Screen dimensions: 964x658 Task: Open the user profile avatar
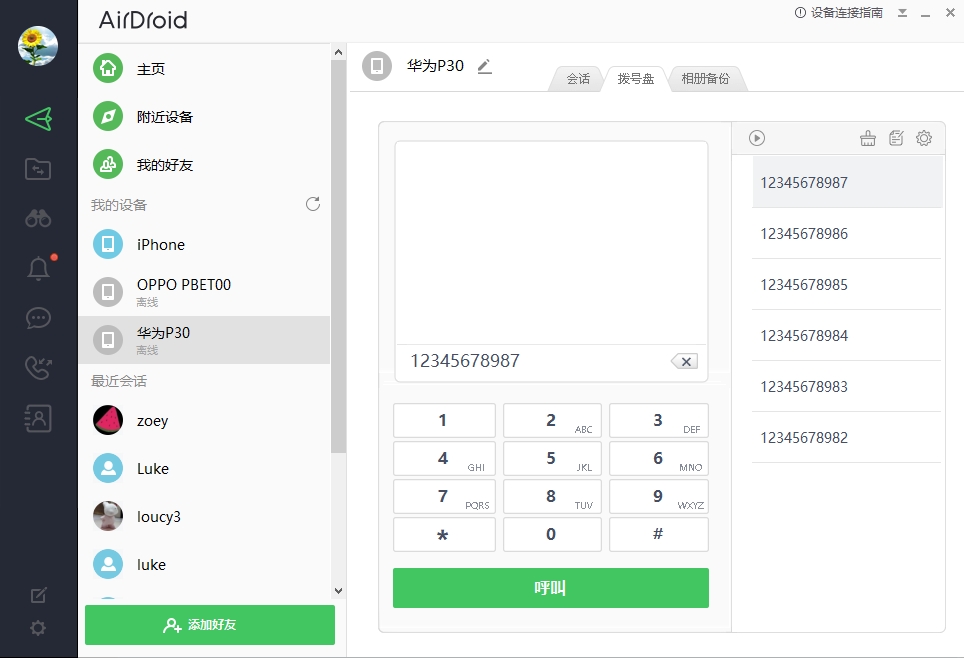point(38,46)
